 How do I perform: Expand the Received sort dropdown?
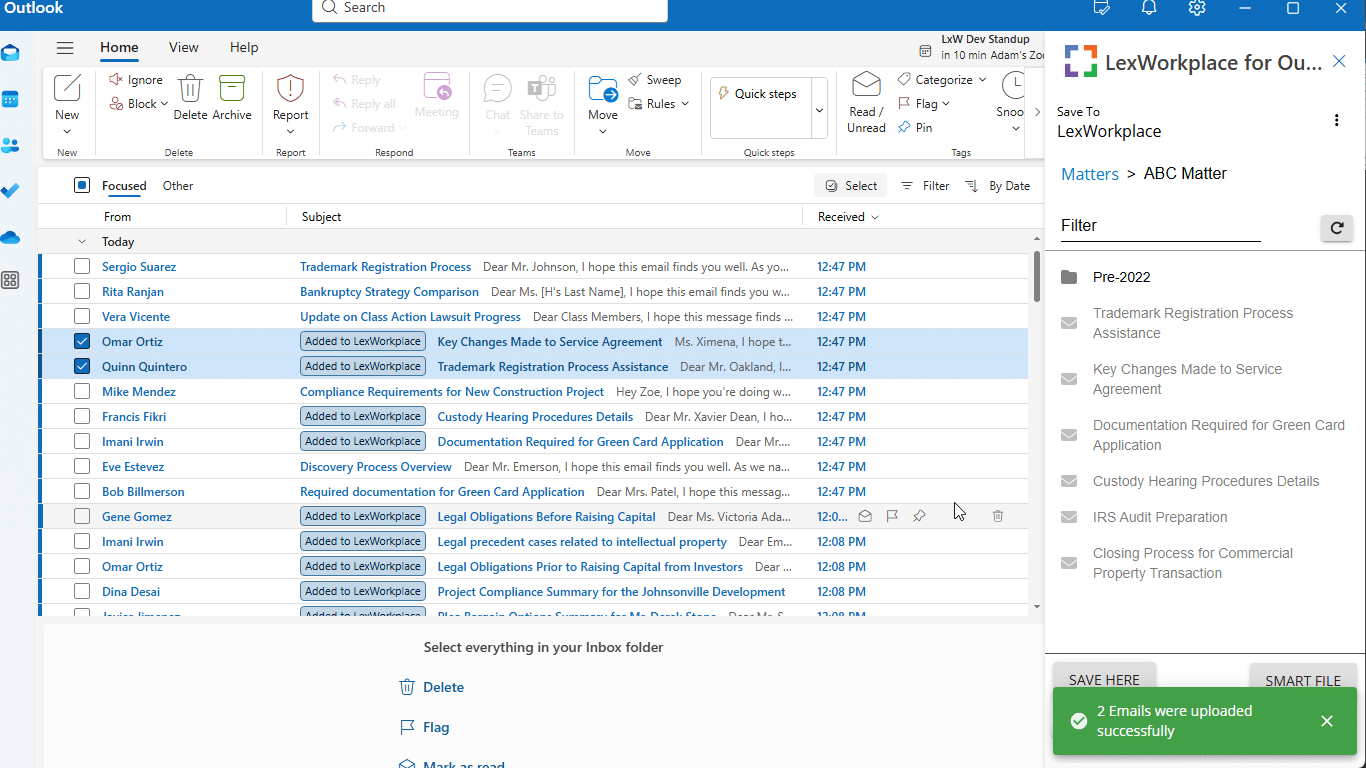tap(845, 217)
